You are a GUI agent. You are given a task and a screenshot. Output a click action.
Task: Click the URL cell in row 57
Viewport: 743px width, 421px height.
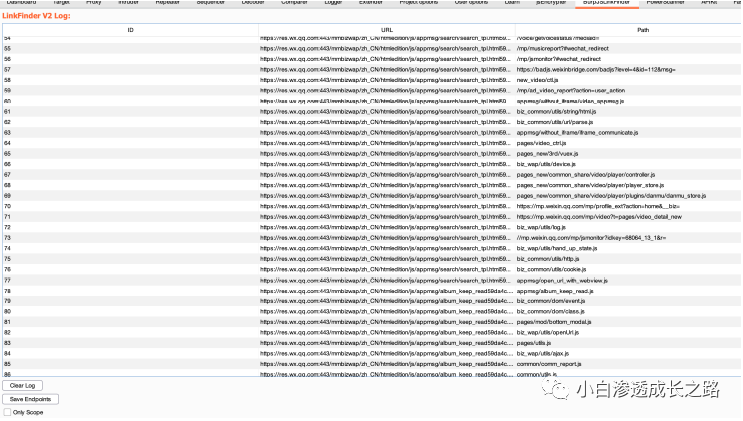click(387, 70)
